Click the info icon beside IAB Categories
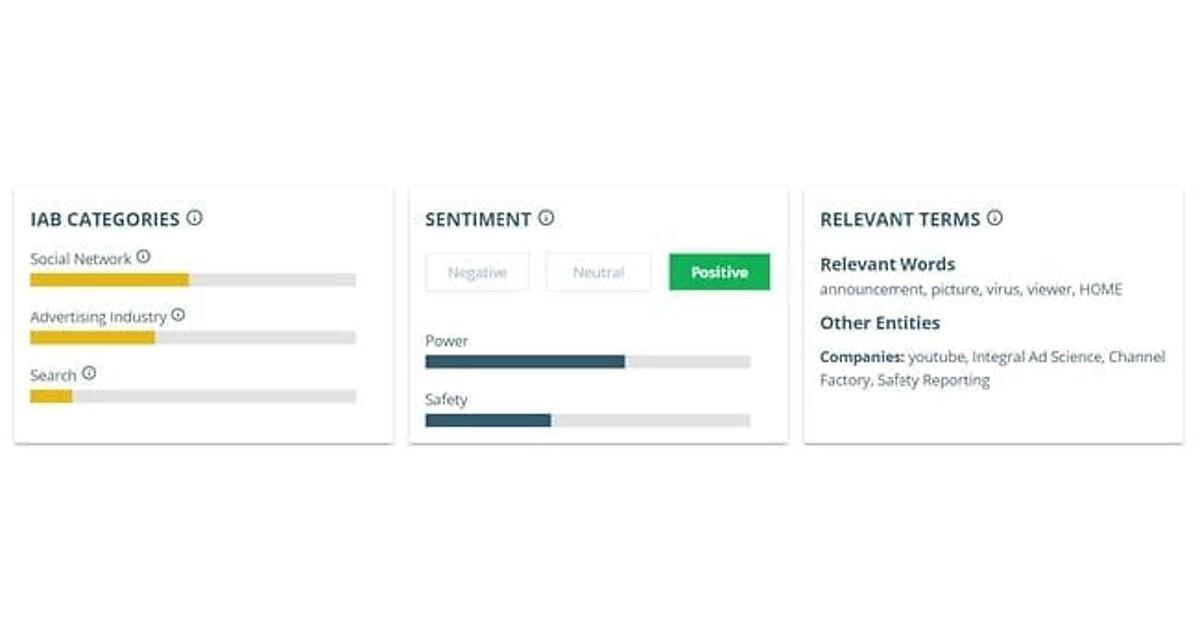Viewport: 1200px width, 630px height. pyautogui.click(x=194, y=218)
